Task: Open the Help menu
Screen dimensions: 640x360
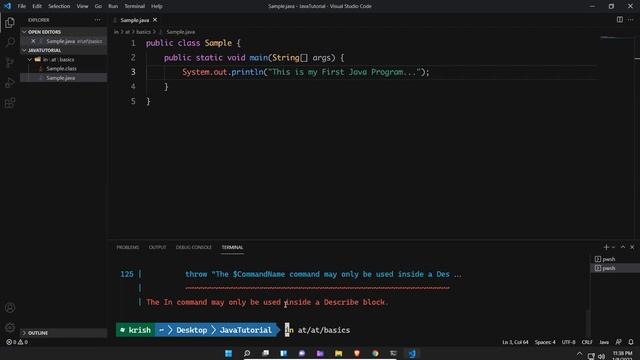Action: [157, 6]
